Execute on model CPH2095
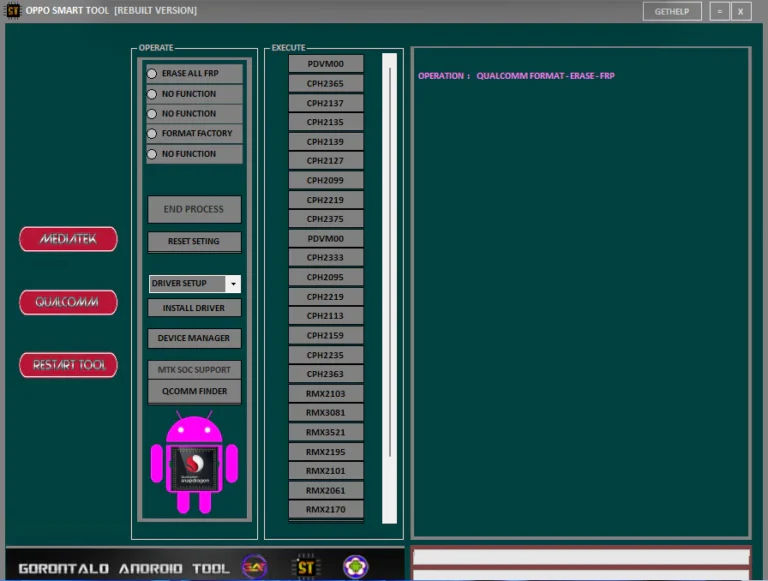Viewport: 768px width, 581px height. pos(326,277)
